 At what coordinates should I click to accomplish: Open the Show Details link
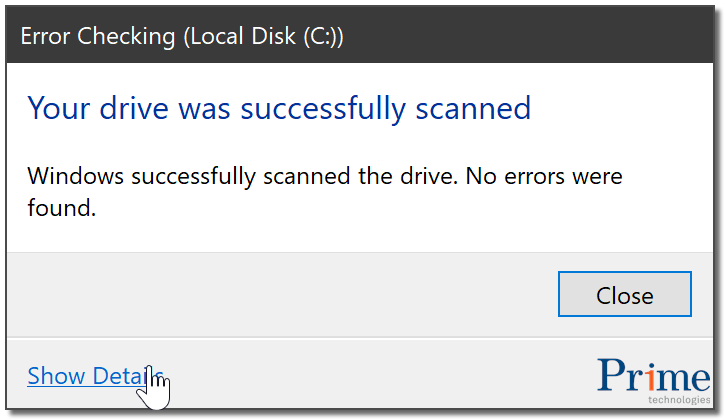click(x=94, y=376)
